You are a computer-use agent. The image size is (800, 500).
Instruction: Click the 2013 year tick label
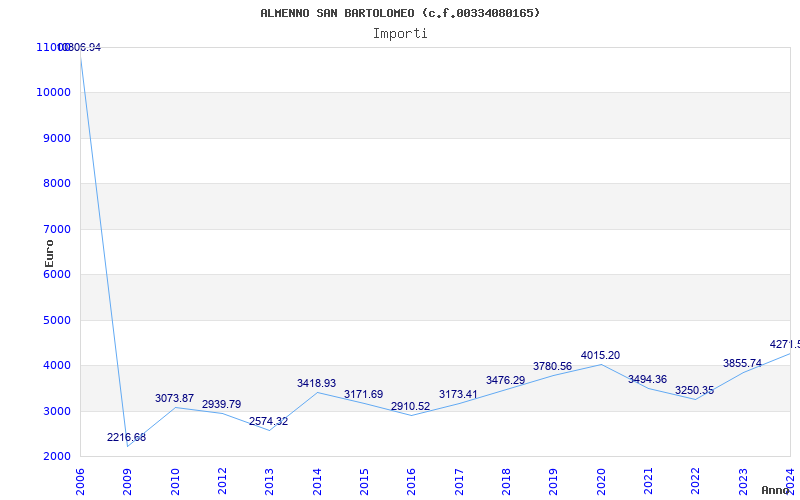click(269, 482)
